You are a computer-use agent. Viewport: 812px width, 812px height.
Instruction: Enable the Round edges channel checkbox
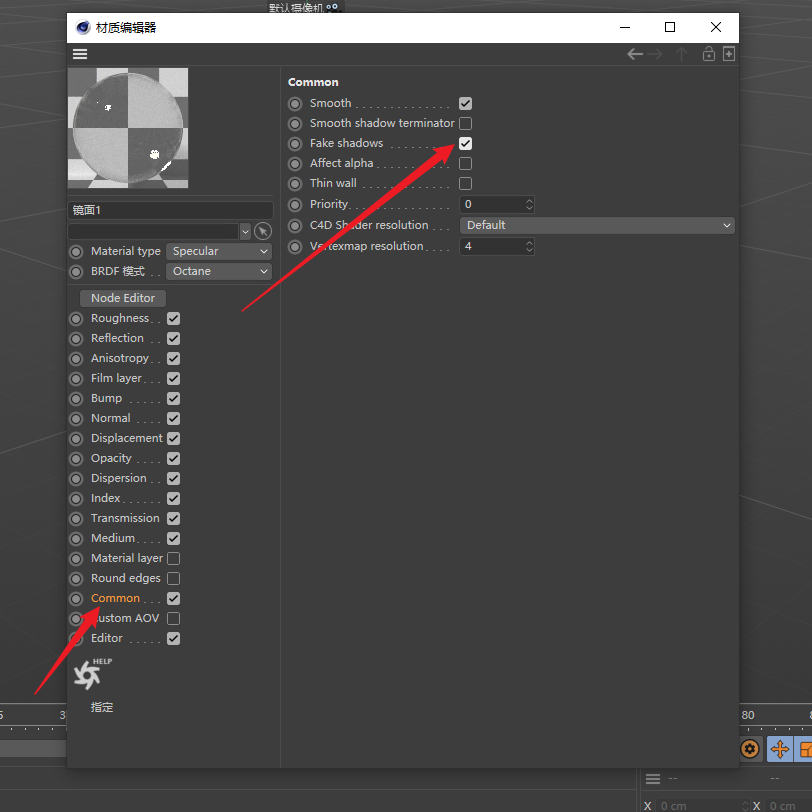[173, 578]
